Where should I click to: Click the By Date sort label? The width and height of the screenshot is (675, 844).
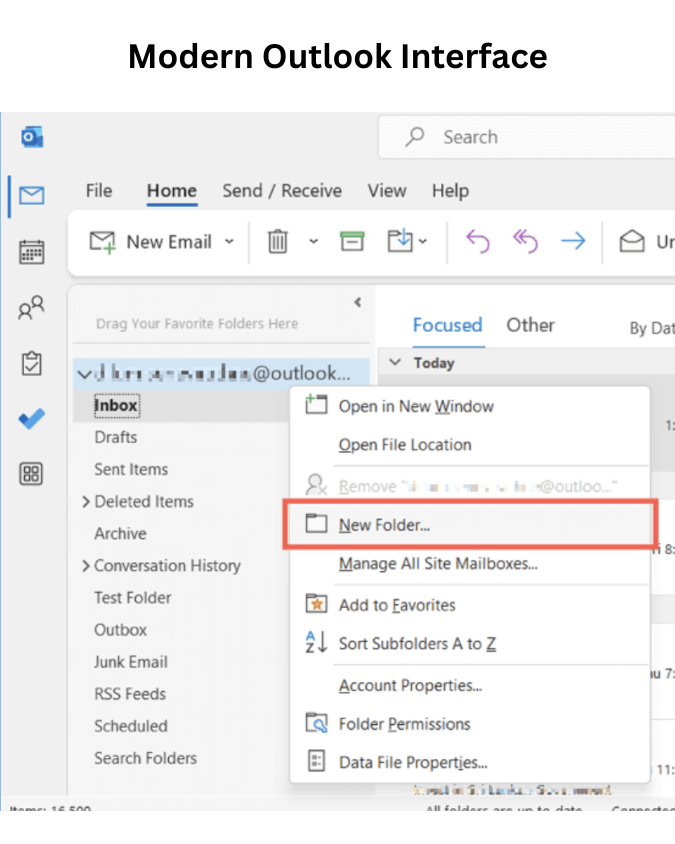click(652, 328)
